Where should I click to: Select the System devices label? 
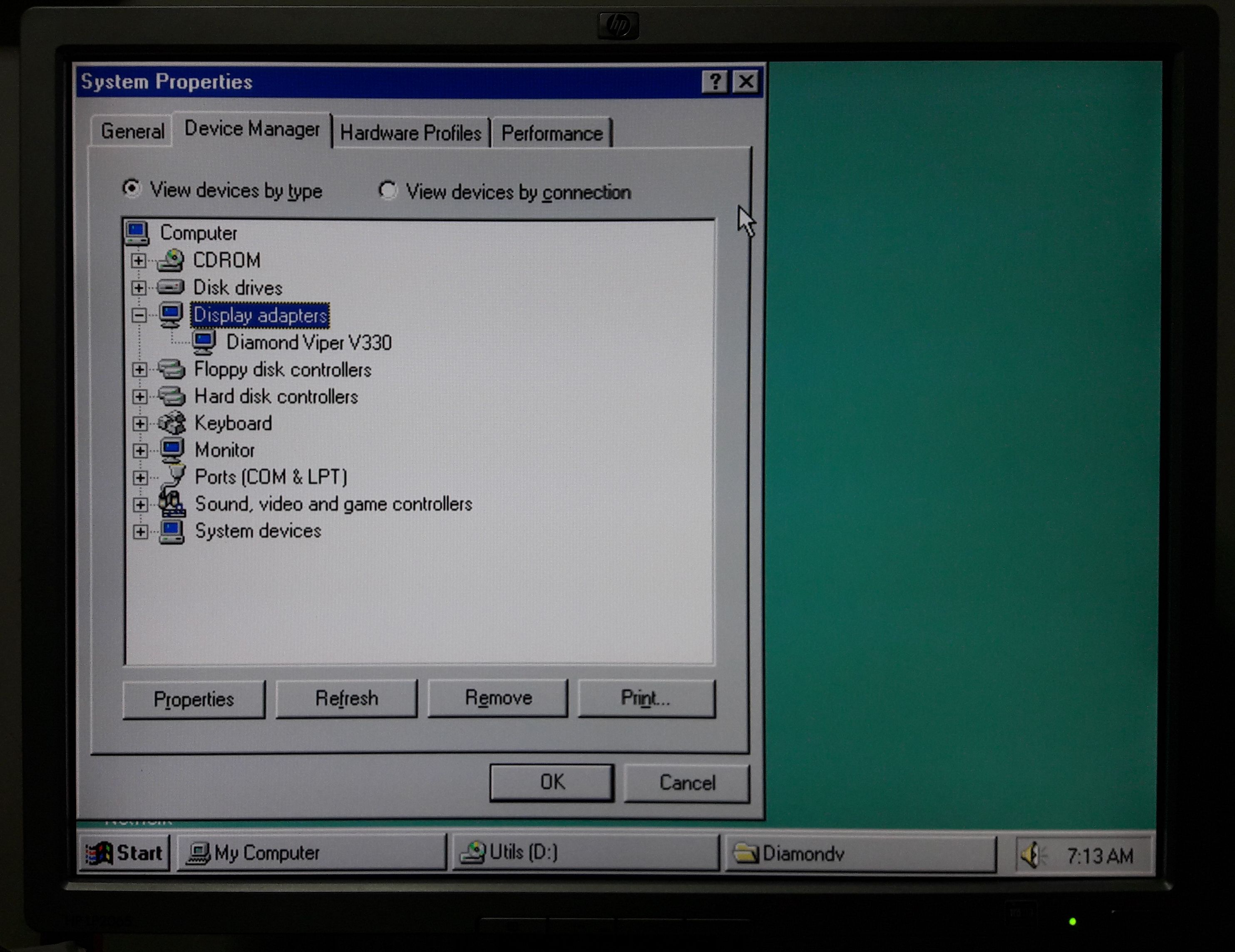click(258, 531)
